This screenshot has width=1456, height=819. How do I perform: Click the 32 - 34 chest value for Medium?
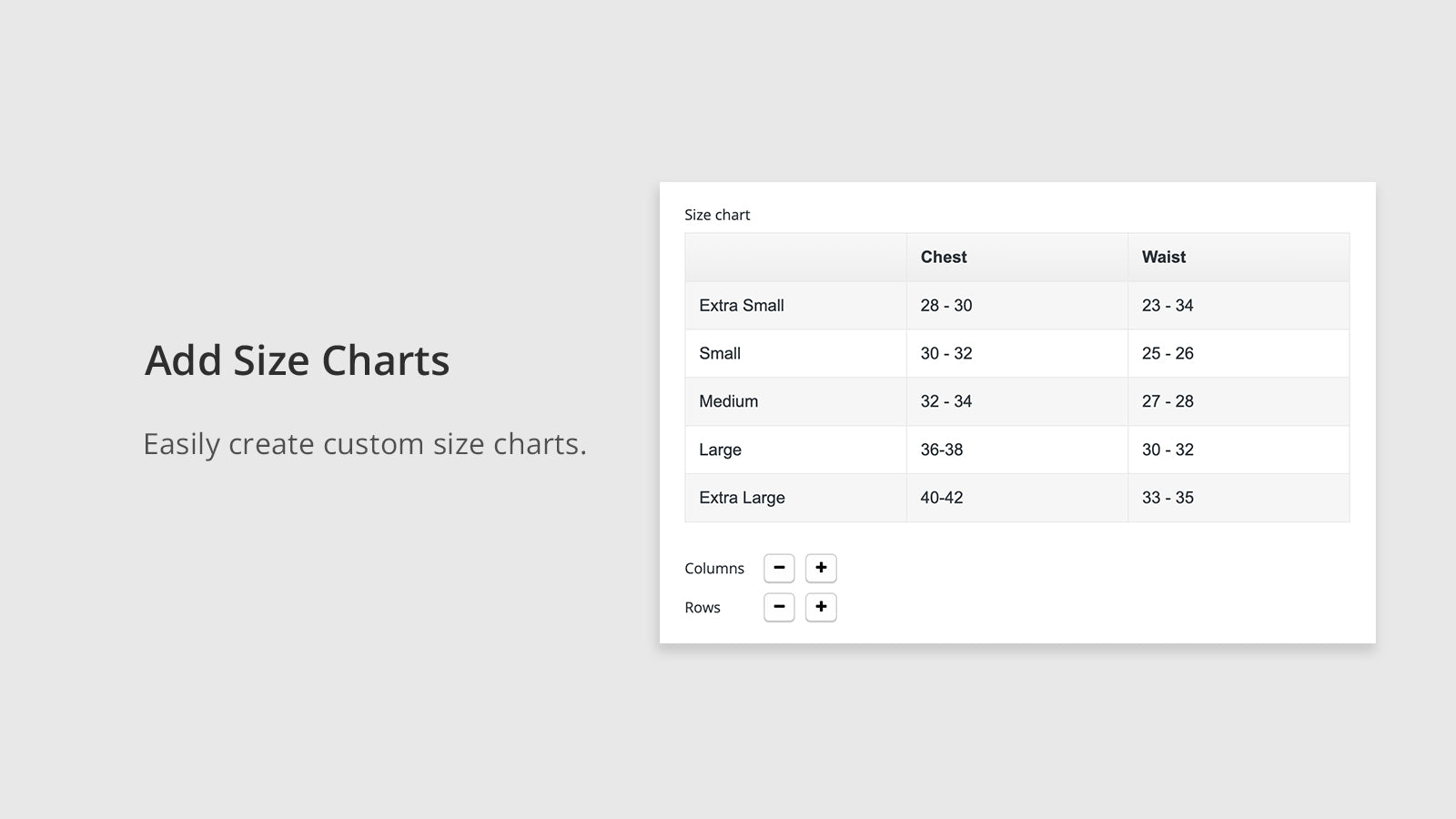tap(946, 401)
